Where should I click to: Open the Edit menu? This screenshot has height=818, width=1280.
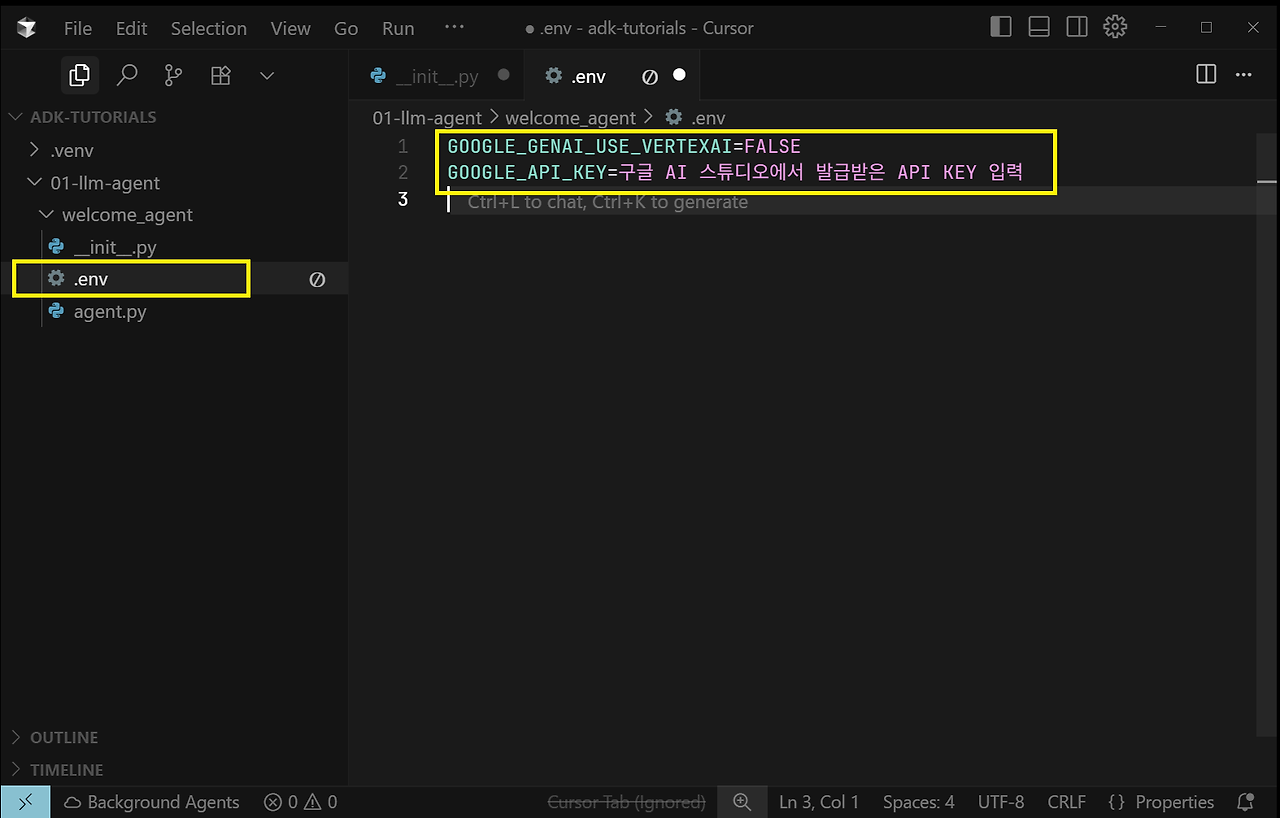click(132, 28)
